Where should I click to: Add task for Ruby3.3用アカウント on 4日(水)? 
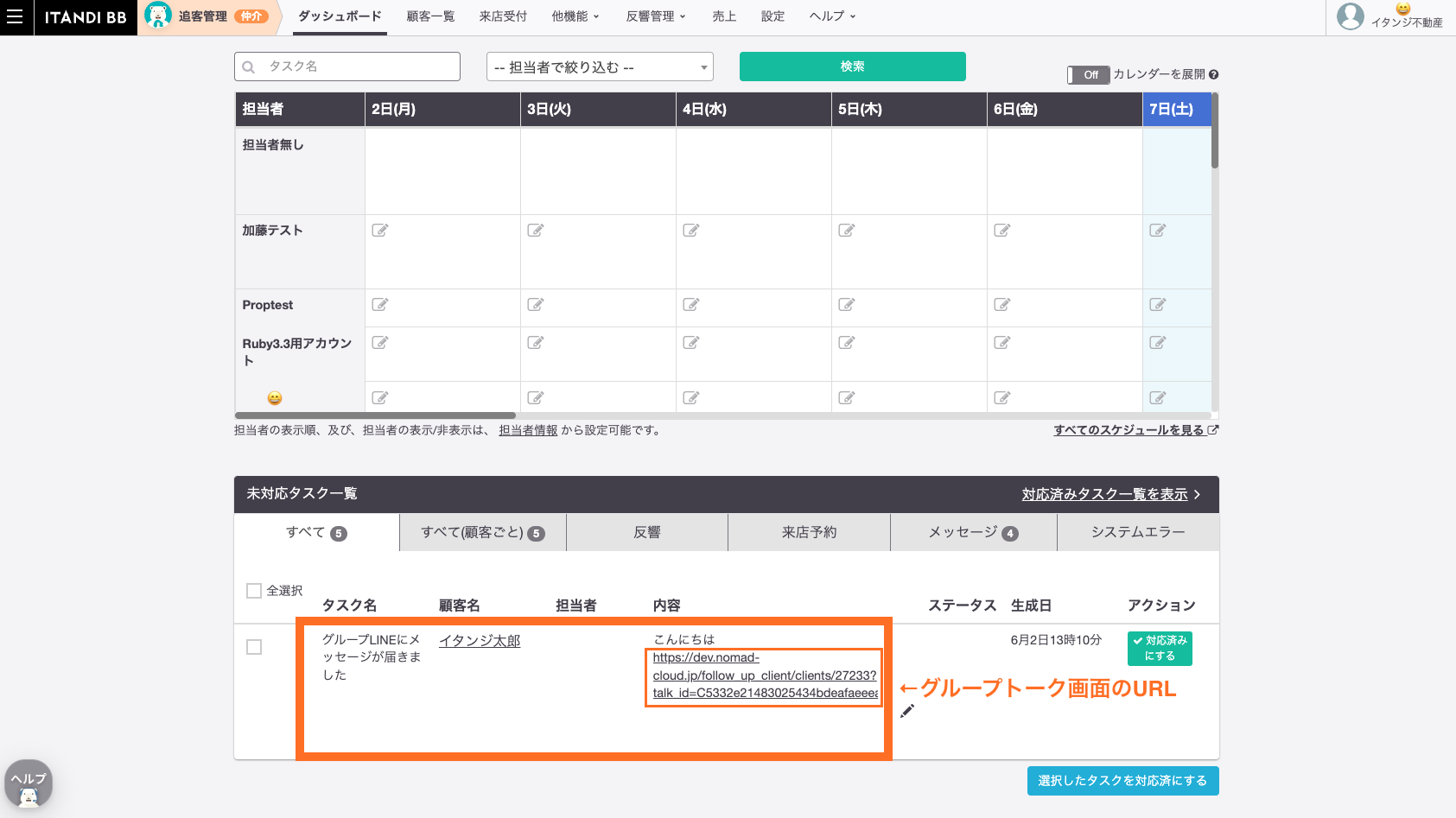691,343
